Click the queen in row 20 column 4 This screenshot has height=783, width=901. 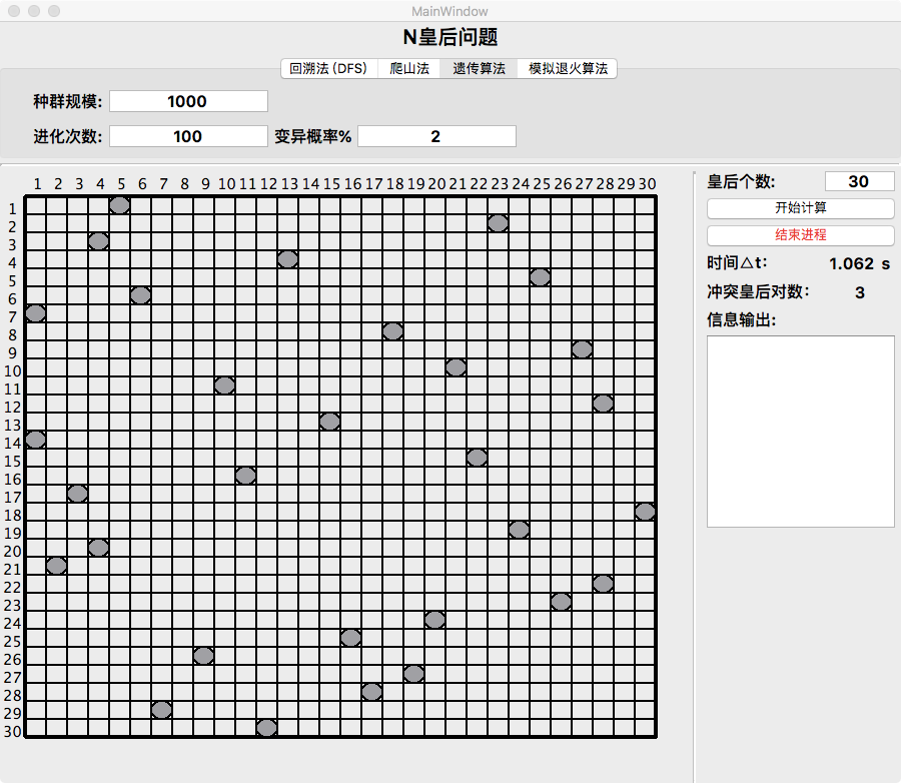point(98,547)
